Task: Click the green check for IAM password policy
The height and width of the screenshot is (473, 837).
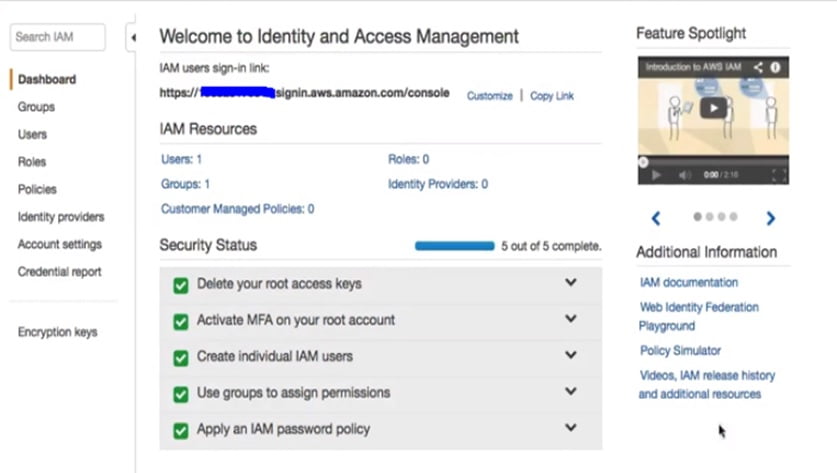Action: 181,430
